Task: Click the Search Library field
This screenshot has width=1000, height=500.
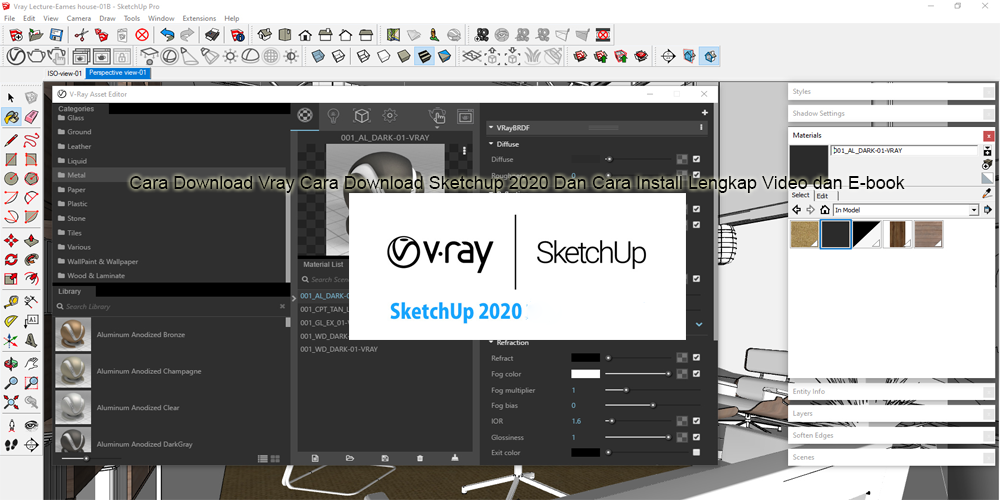Action: [x=171, y=307]
